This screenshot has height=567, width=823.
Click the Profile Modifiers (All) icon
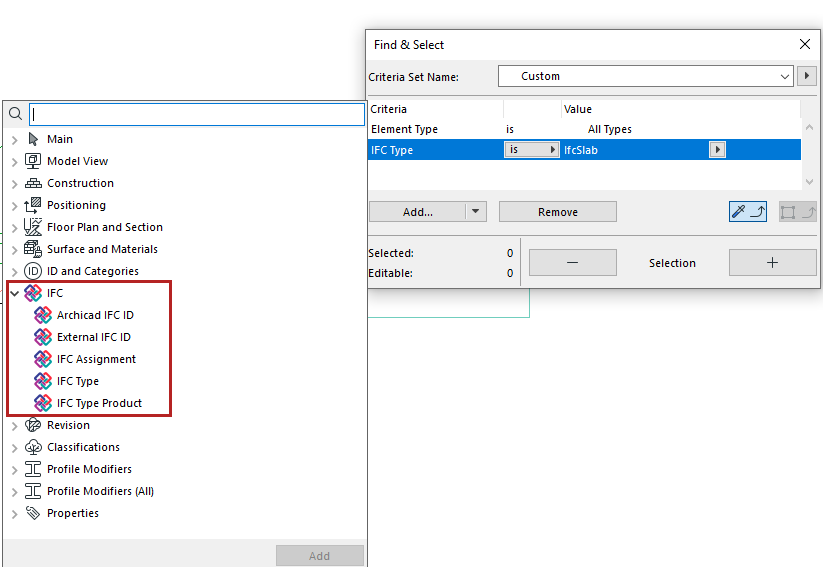tap(33, 491)
